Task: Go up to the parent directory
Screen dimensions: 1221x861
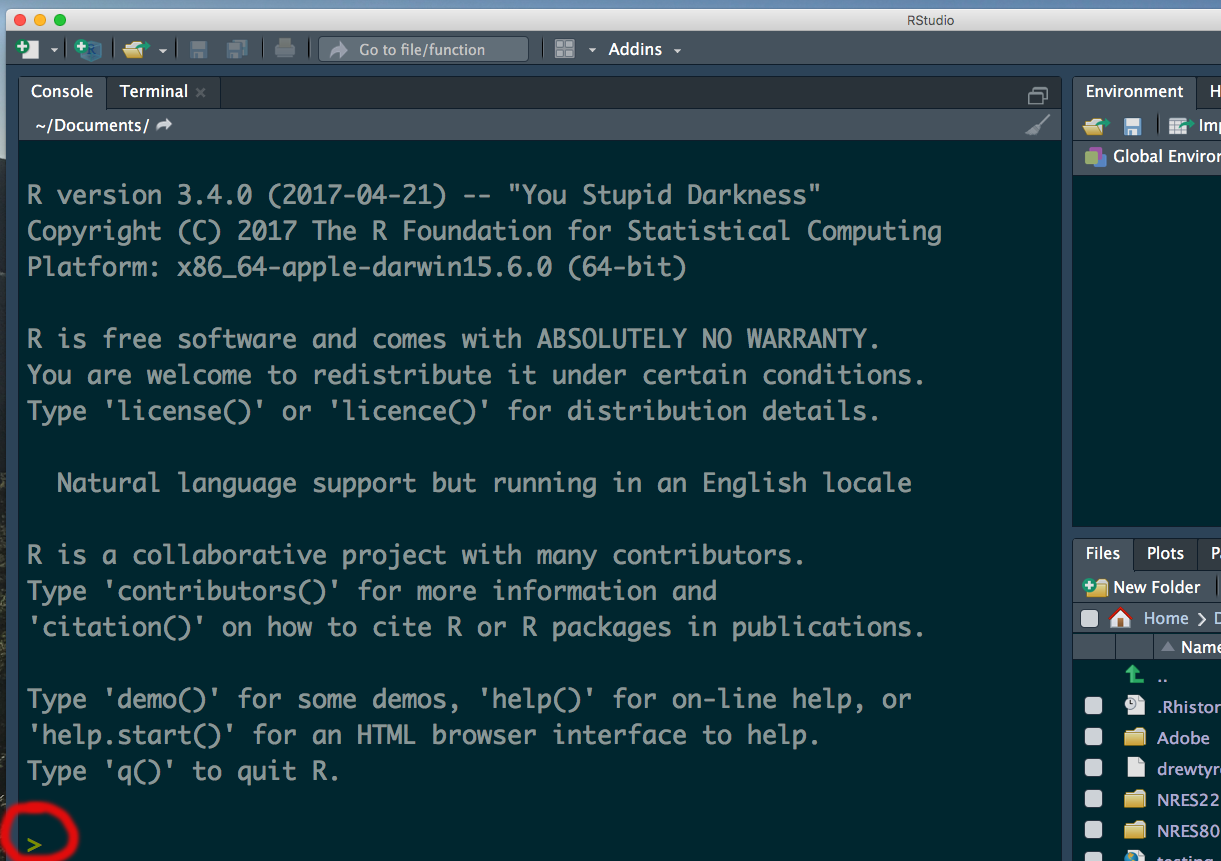Action: coord(1134,675)
